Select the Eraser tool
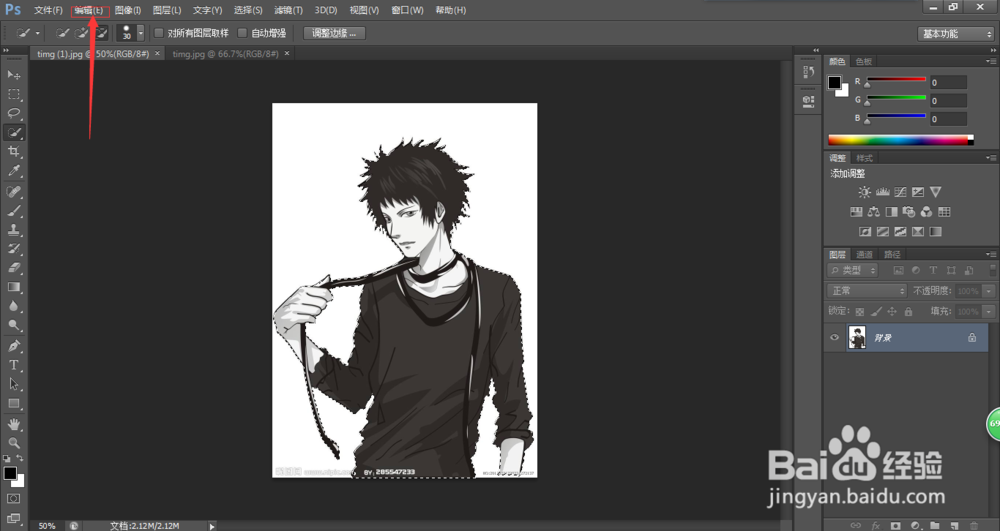The width and height of the screenshot is (1000, 531). pos(13,268)
